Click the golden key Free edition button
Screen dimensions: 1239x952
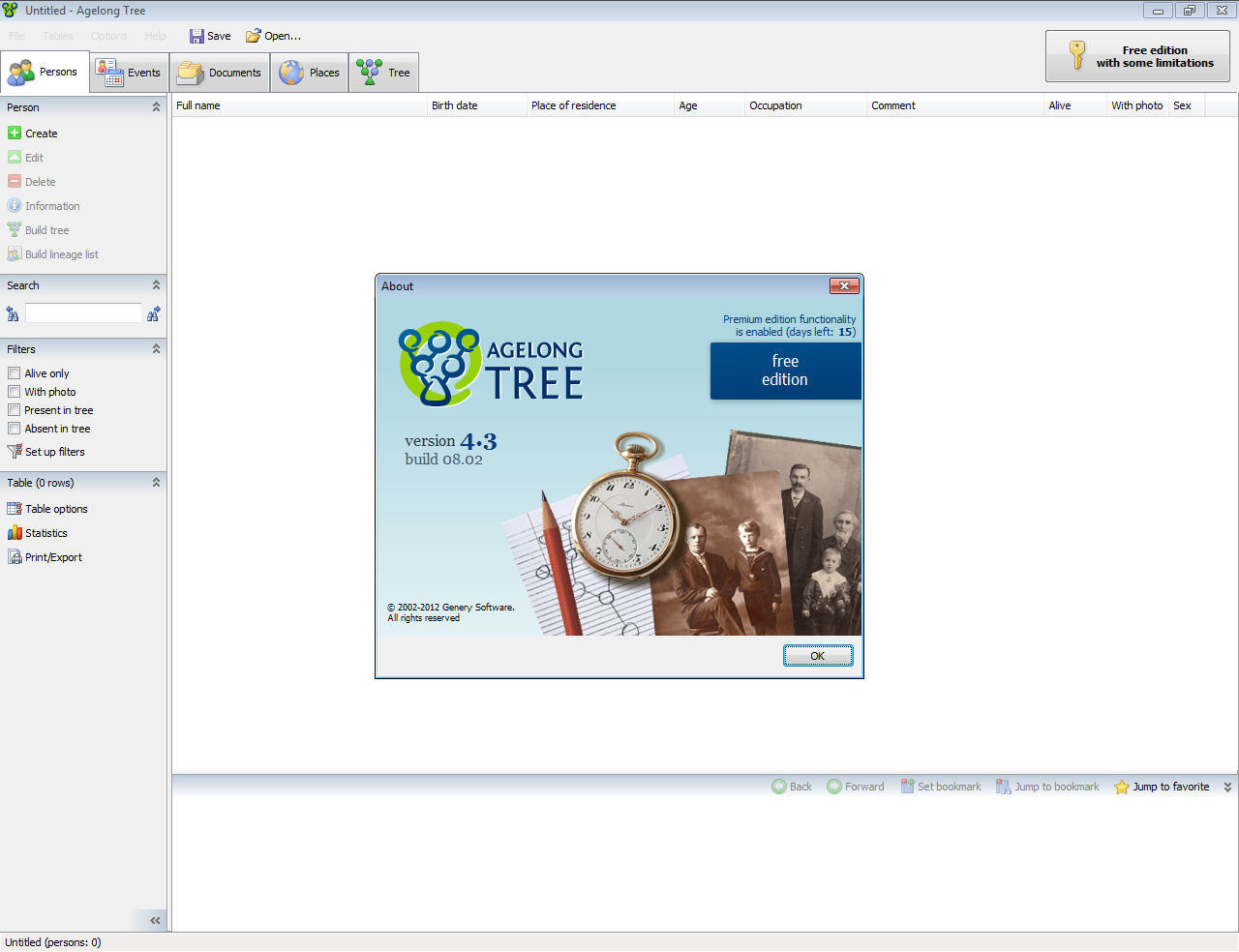[1137, 56]
